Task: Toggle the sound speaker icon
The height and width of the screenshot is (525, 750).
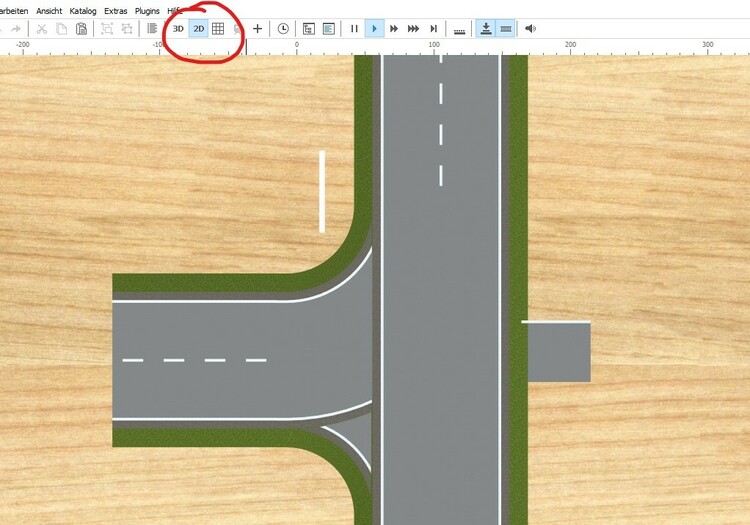Action: click(530, 29)
